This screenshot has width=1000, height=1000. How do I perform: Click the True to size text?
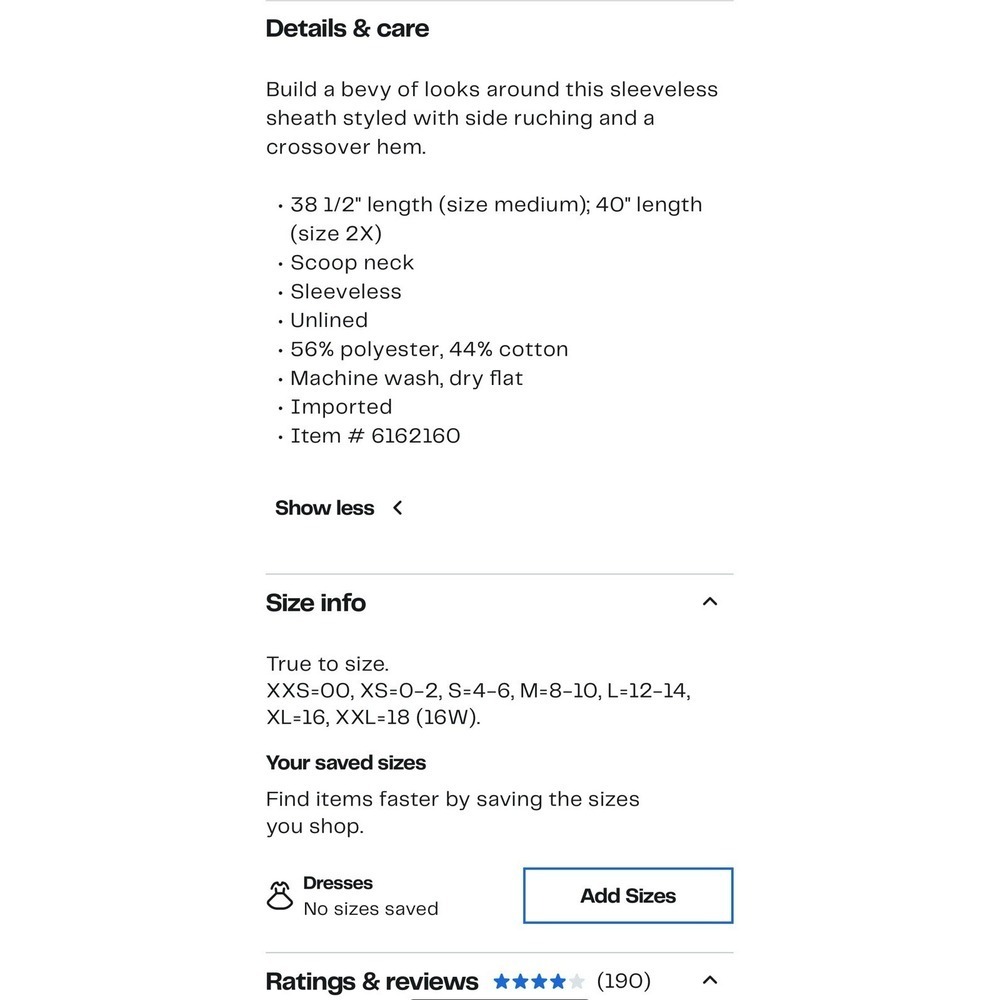tap(327, 664)
